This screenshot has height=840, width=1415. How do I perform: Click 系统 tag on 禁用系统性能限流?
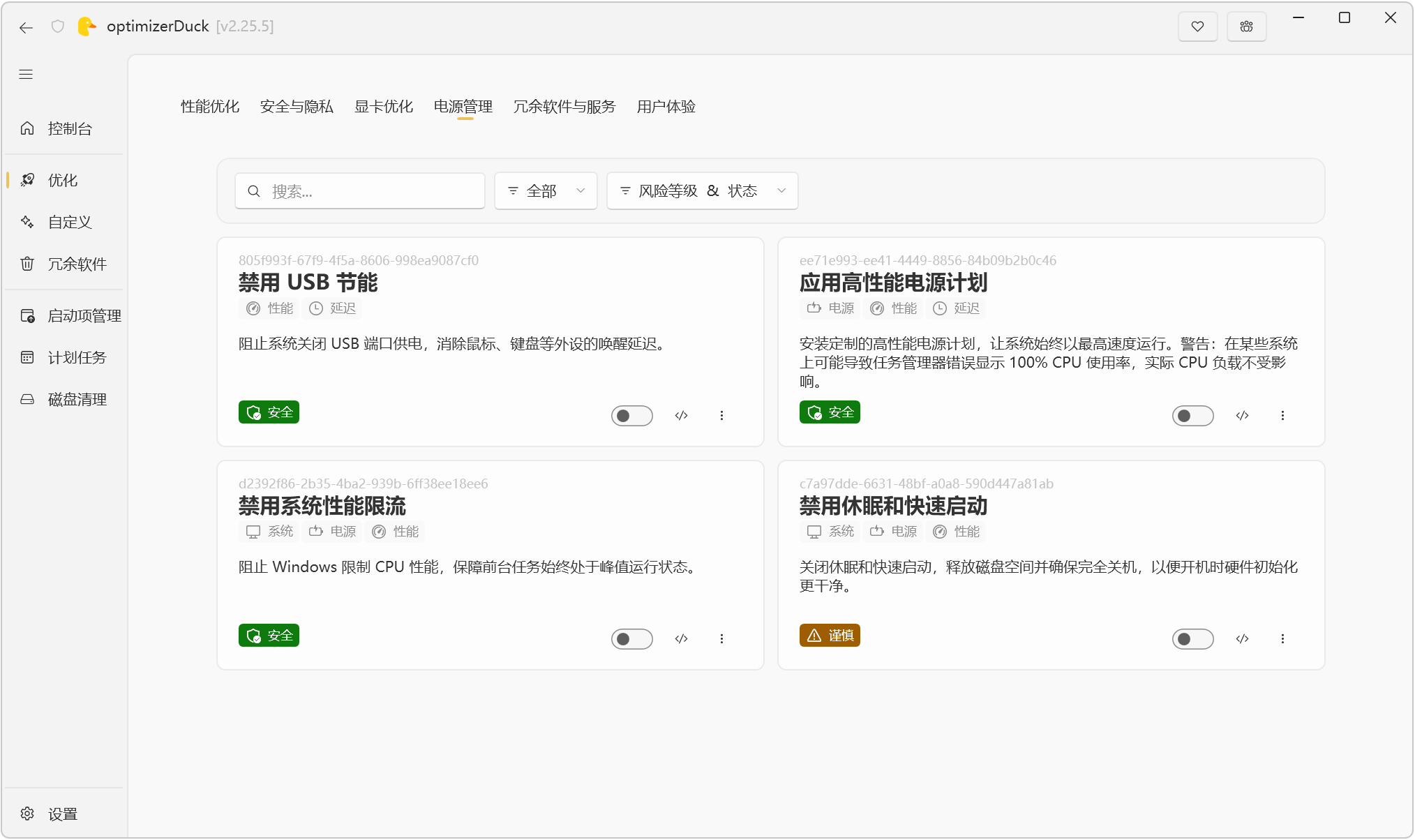tap(269, 532)
